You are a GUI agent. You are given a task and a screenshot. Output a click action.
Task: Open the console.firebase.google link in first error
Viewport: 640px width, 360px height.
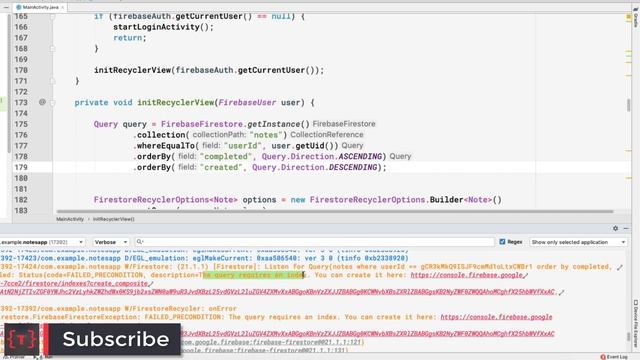pos(467,275)
